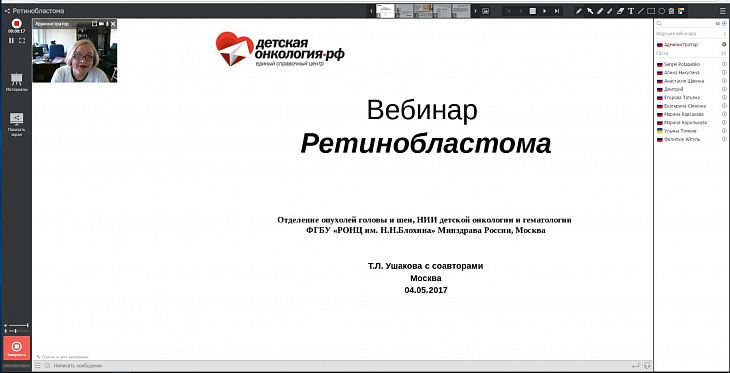
Task: Click the add participant plus icon
Action: point(724,23)
